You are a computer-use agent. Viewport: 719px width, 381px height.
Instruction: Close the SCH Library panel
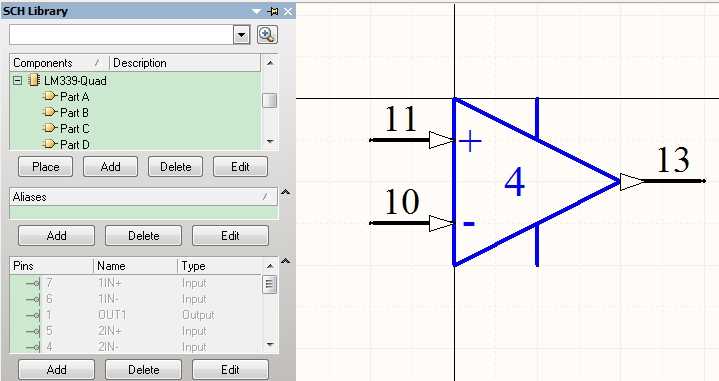pyautogui.click(x=288, y=11)
